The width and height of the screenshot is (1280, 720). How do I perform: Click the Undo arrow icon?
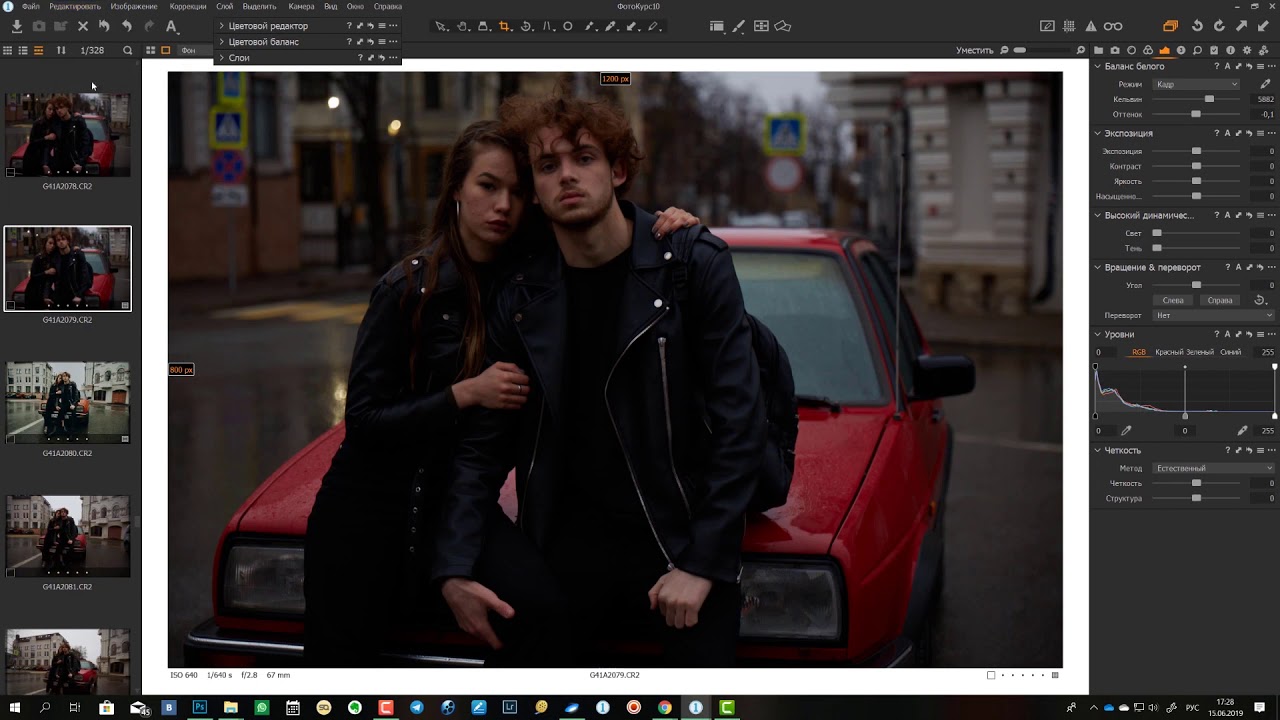point(127,26)
